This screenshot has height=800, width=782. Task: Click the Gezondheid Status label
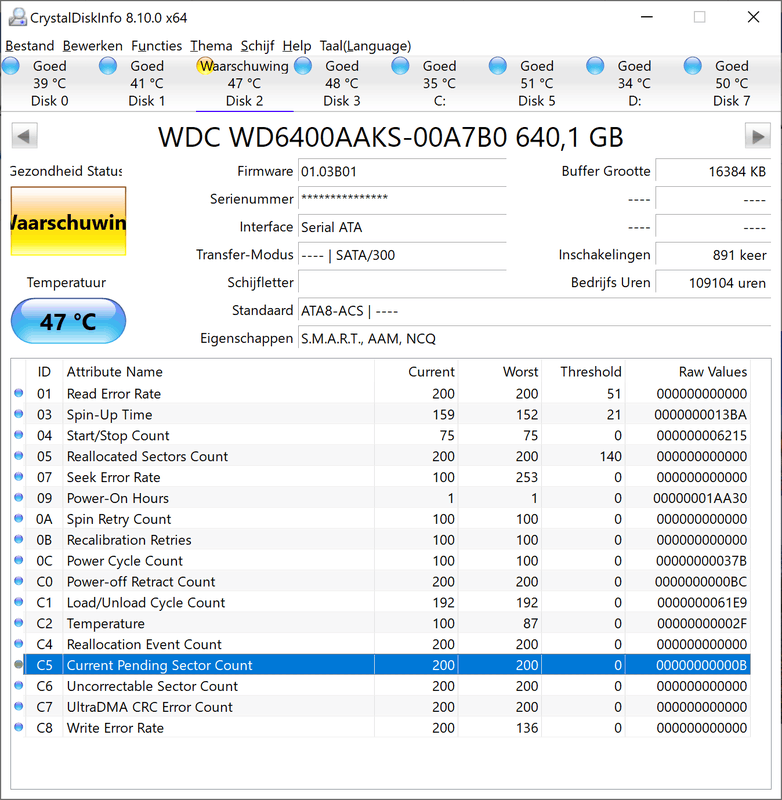(66, 171)
